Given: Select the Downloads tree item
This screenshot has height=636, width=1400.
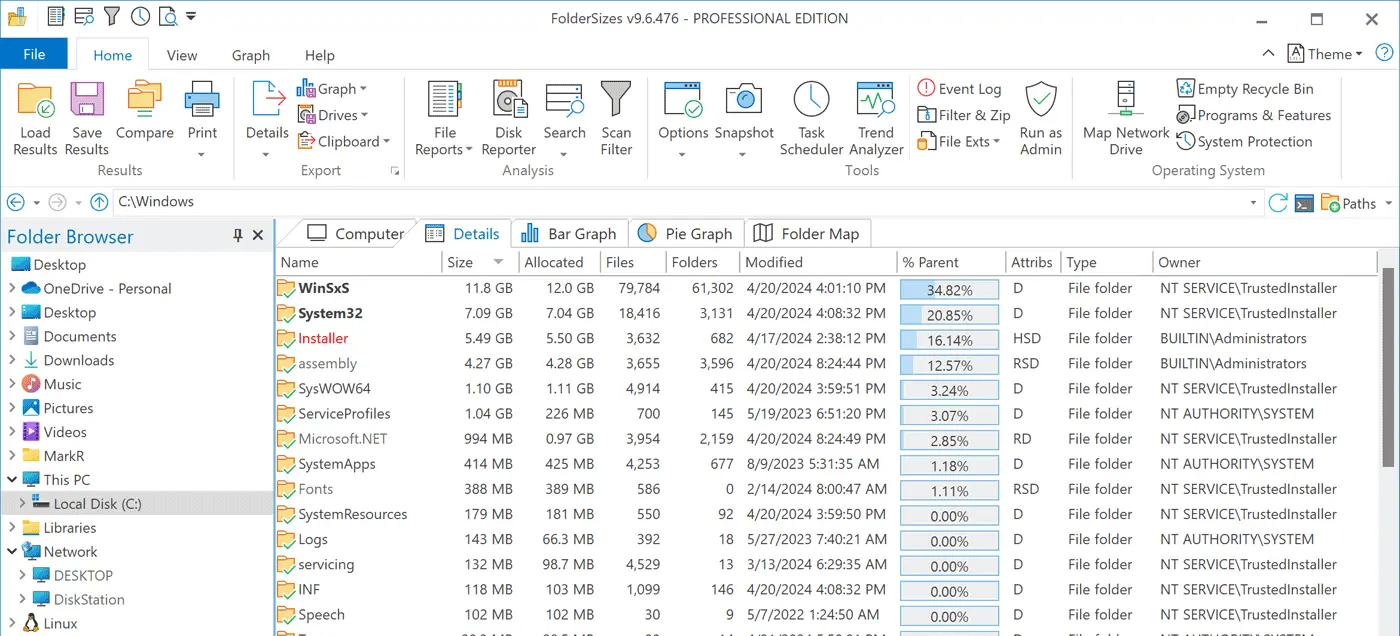Looking at the screenshot, I should point(78,360).
